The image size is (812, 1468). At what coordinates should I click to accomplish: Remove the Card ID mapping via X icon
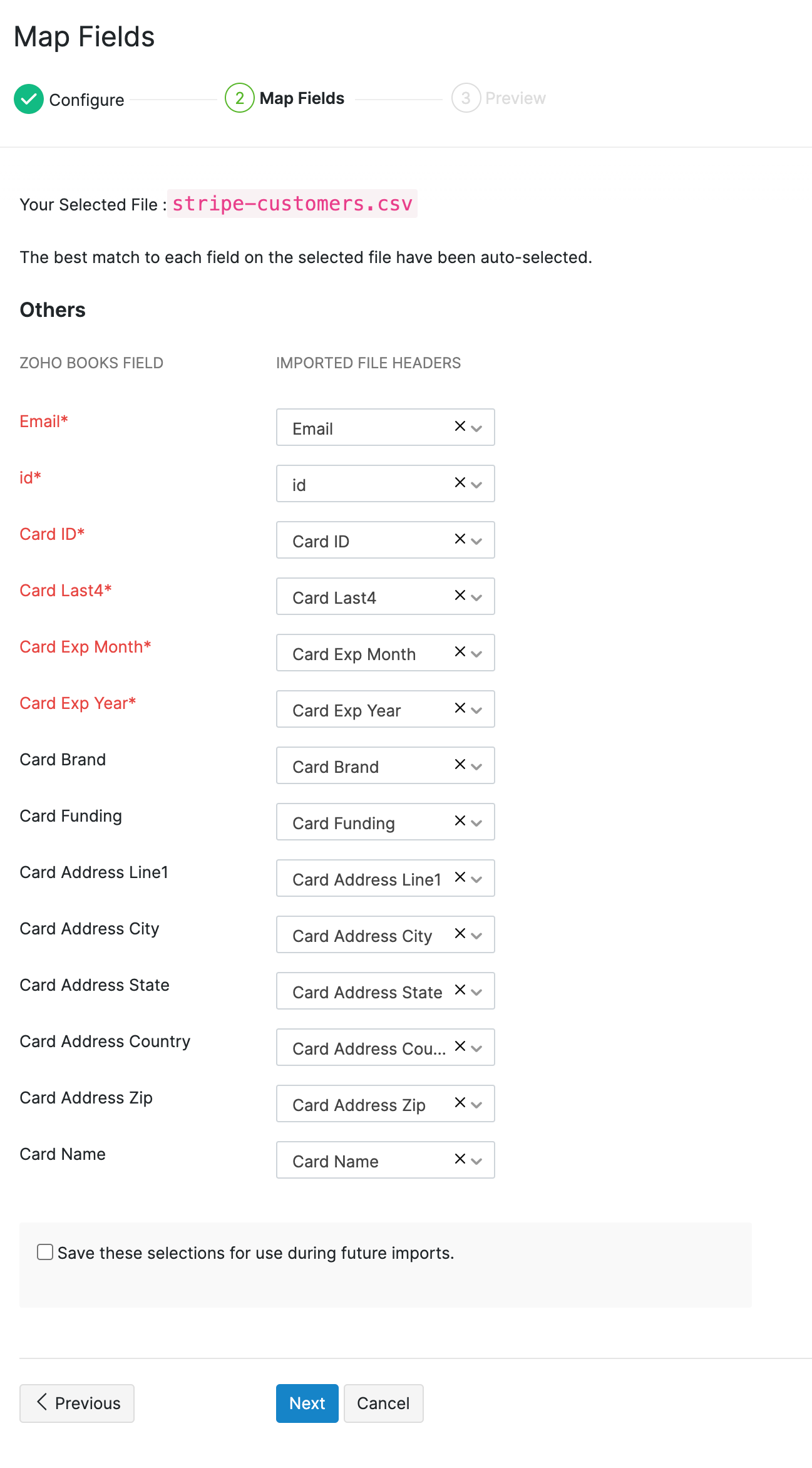[460, 539]
